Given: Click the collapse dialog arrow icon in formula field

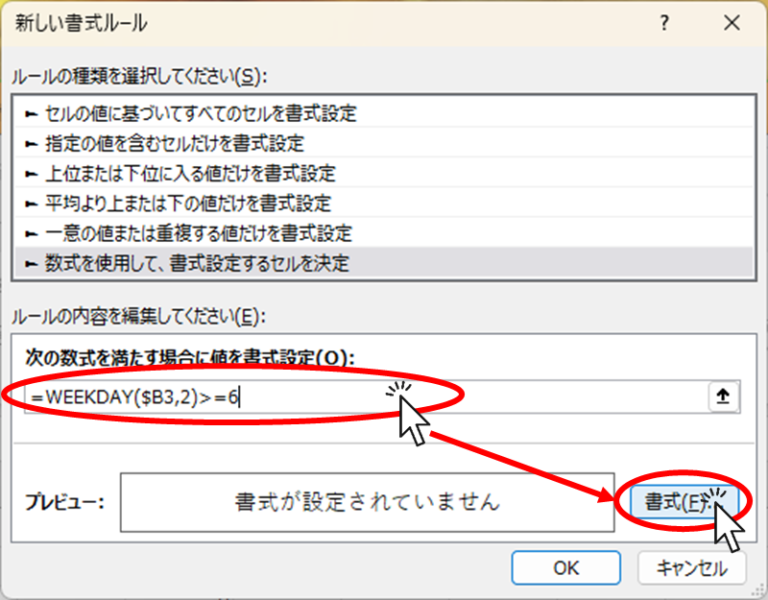Looking at the screenshot, I should [x=723, y=396].
